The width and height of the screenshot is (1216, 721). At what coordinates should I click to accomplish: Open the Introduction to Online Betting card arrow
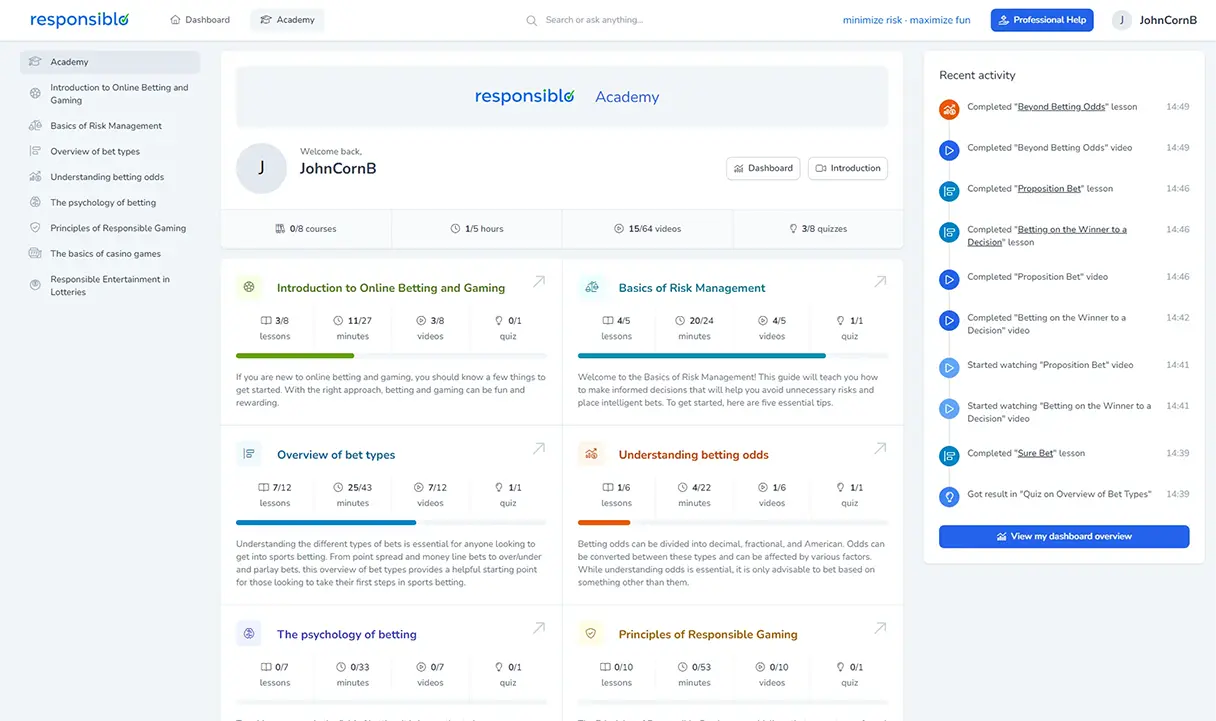point(538,281)
